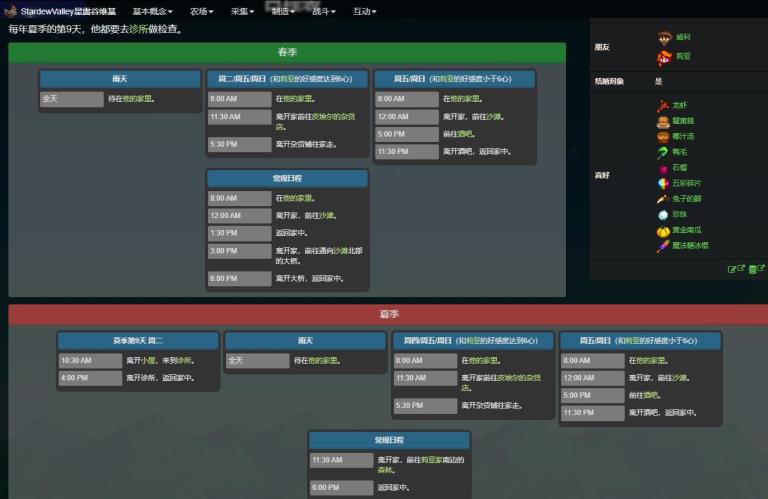Open the 兔子的脚 loved gift link
The width and height of the screenshot is (768, 499).
click(x=686, y=199)
